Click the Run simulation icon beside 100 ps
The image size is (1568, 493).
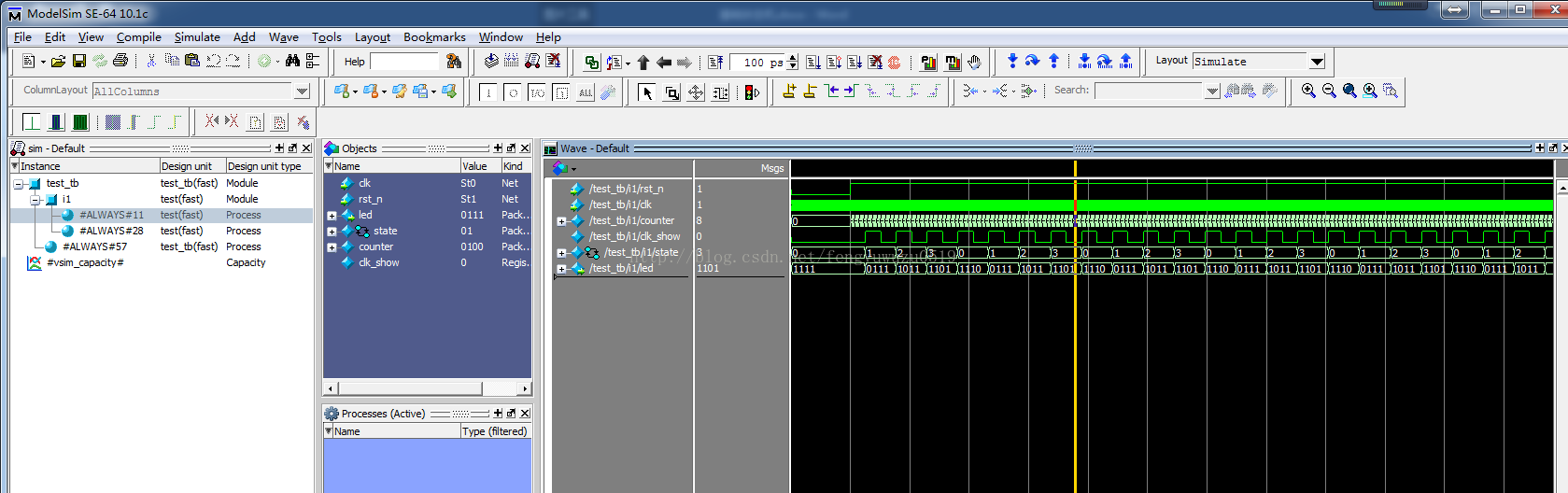click(813, 63)
